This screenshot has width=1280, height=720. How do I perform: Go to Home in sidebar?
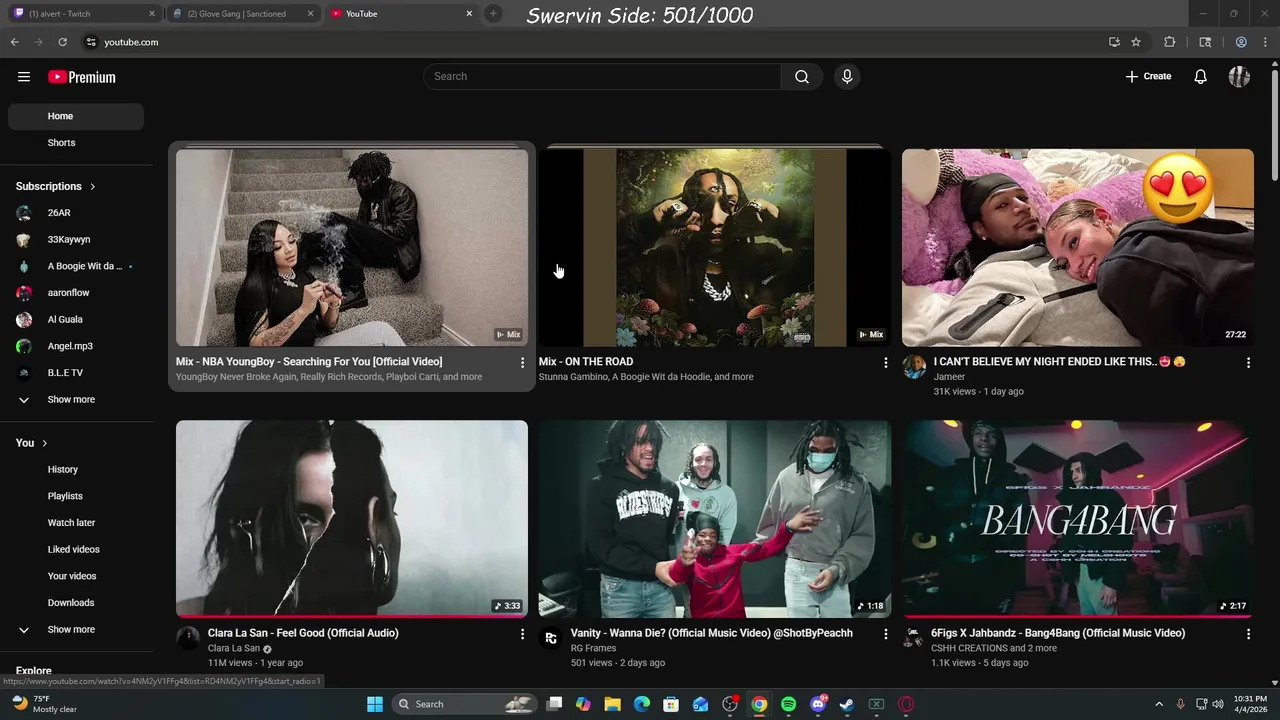click(x=76, y=116)
